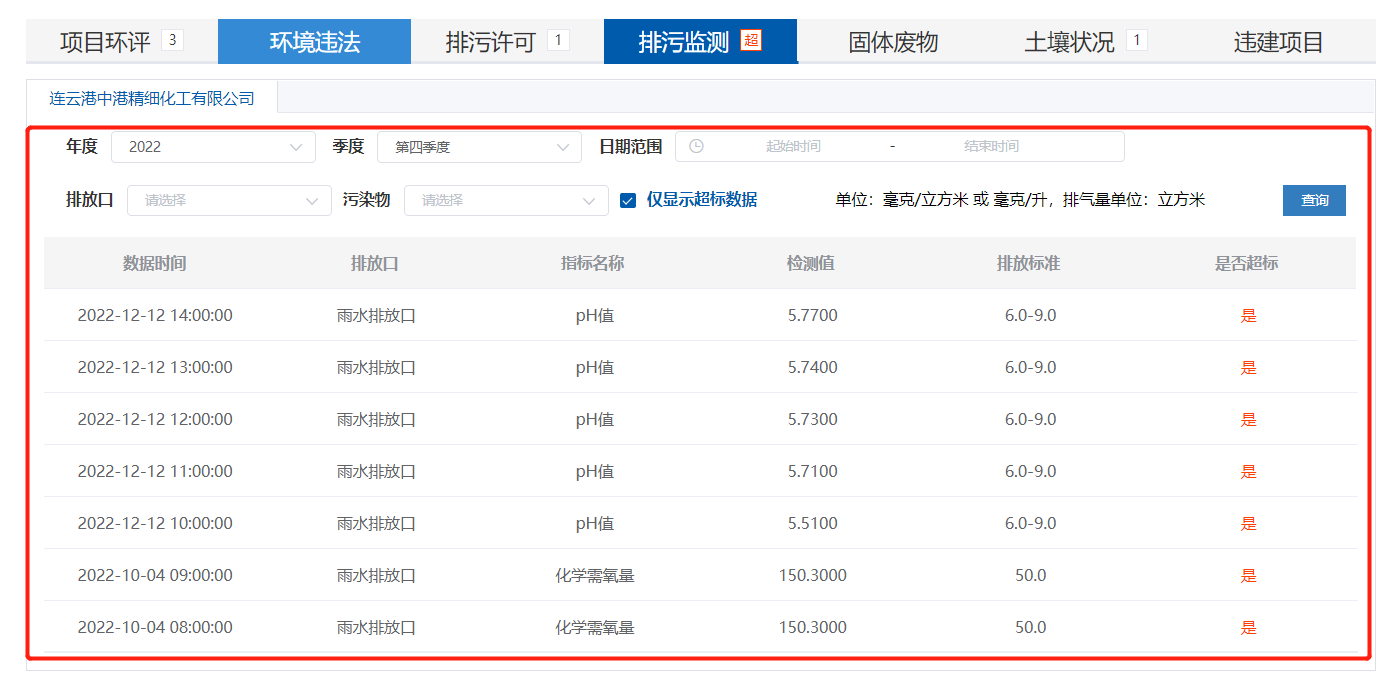The height and width of the screenshot is (676, 1381).
Task: Toggle the 仅显示超标数据 checkbox
Action: coord(628,200)
